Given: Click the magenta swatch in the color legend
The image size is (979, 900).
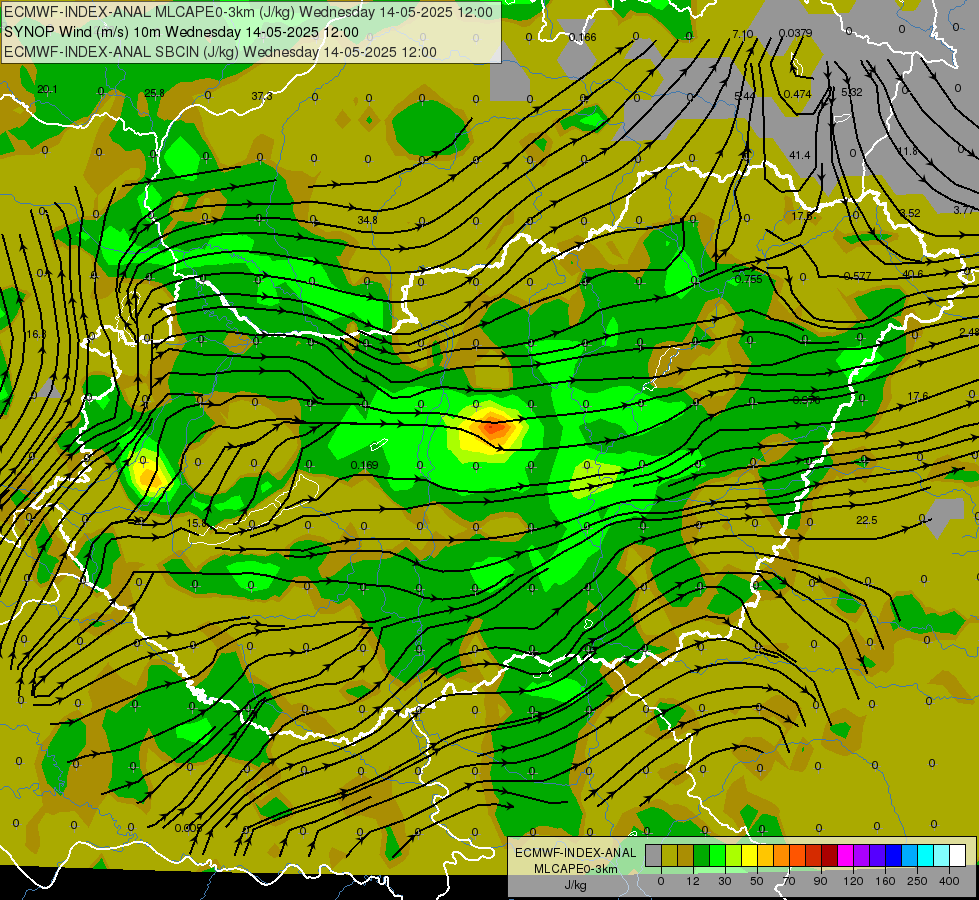Looking at the screenshot, I should click(x=845, y=856).
